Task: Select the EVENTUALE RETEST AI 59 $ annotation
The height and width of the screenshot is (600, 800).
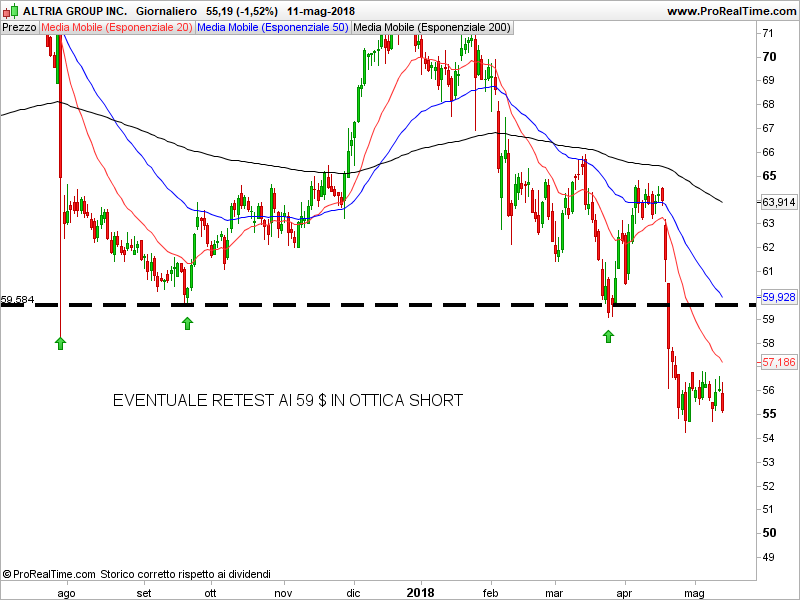Action: 288,400
